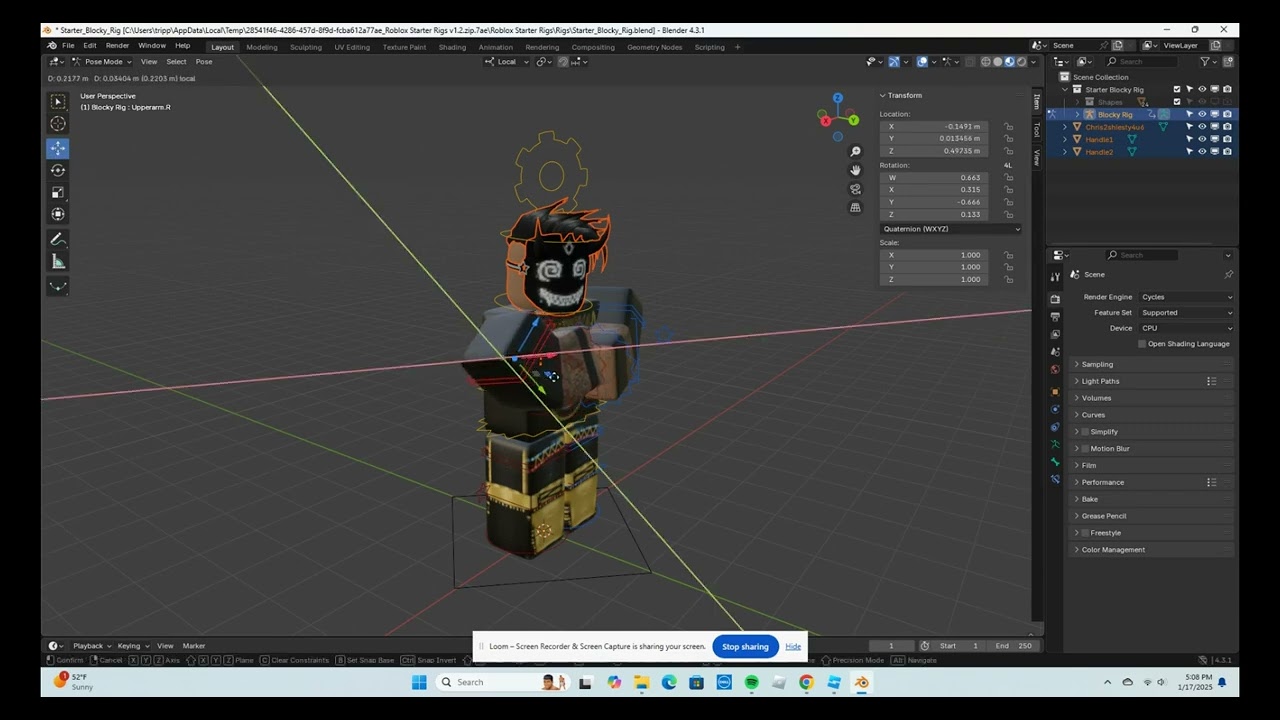The height and width of the screenshot is (720, 1280).
Task: Open the Tool properties tab icon
Action: pyautogui.click(x=1055, y=277)
